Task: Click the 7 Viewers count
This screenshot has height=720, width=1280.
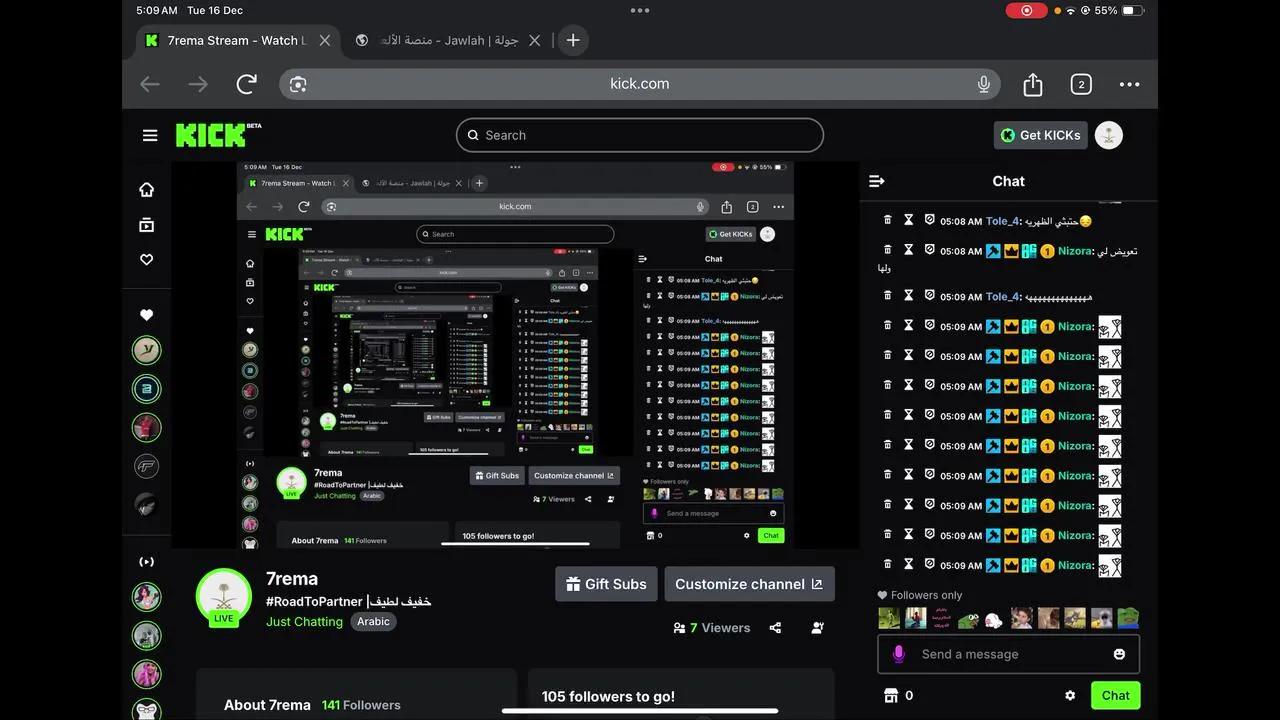Action: pos(712,628)
